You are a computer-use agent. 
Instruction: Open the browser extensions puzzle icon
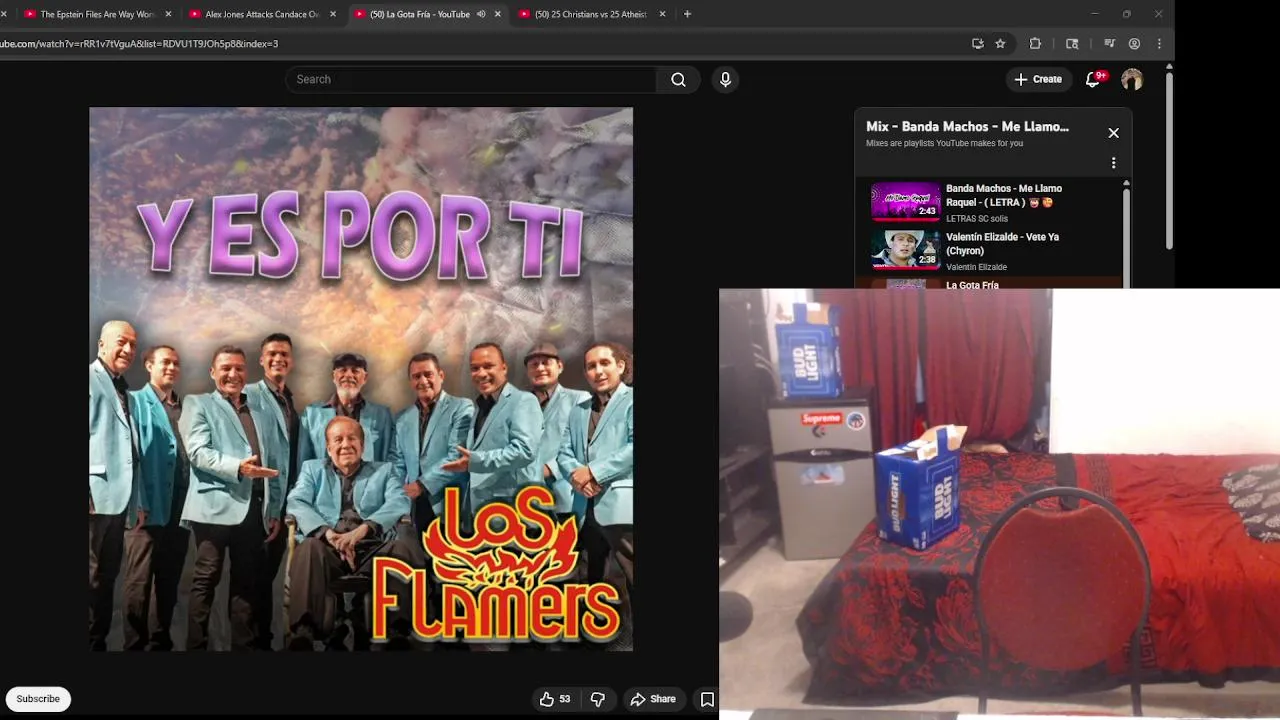point(1035,43)
